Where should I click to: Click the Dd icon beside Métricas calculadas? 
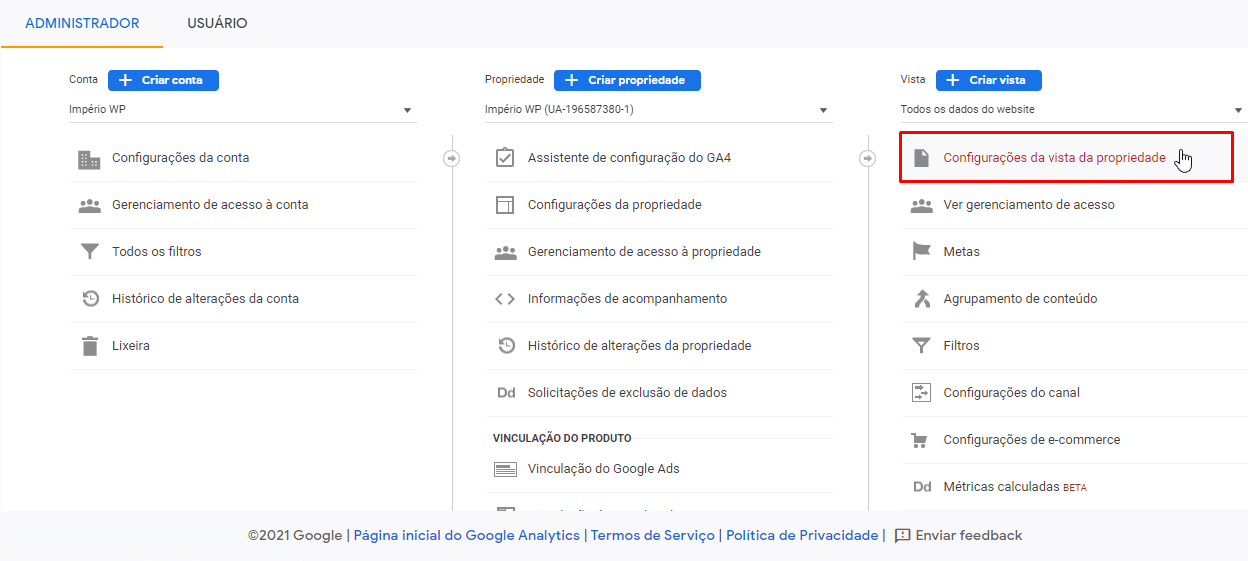click(x=921, y=487)
